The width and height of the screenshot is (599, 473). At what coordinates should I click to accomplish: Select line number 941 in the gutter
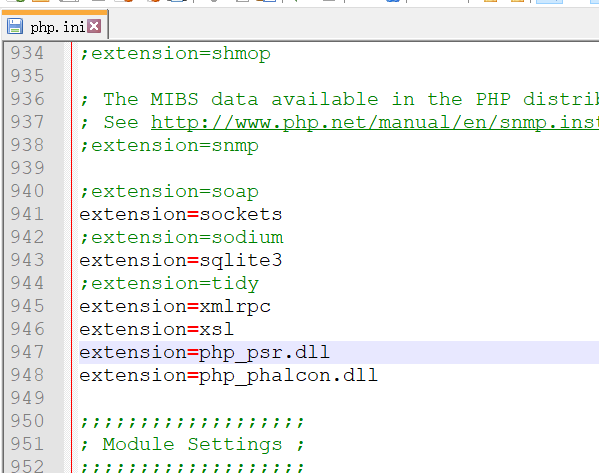click(x=27, y=214)
